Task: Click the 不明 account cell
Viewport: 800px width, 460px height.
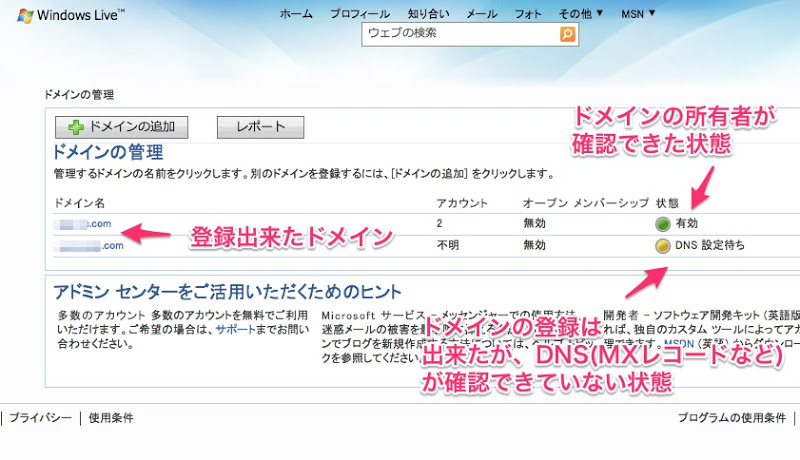Action: pyautogui.click(x=447, y=245)
